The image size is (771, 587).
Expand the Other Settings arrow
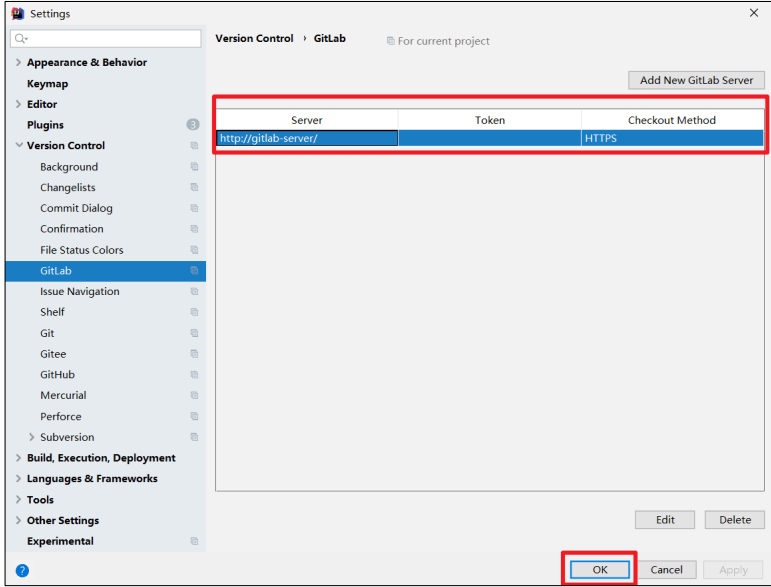(x=19, y=520)
